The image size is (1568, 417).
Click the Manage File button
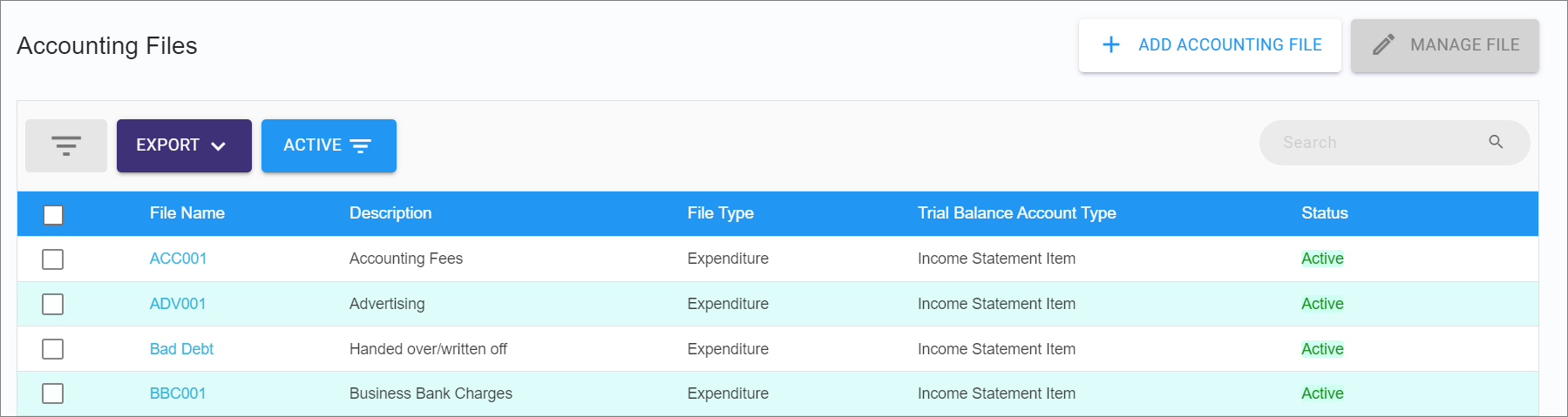[1445, 45]
